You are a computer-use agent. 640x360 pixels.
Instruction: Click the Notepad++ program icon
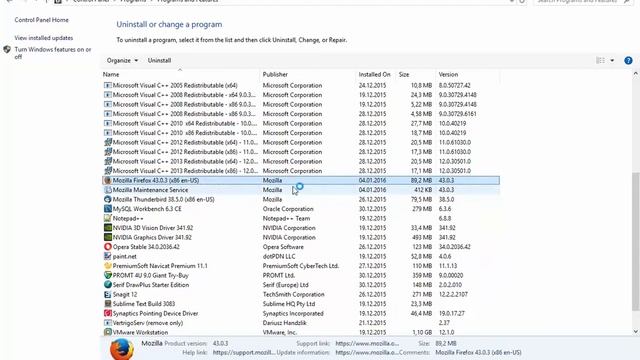click(x=107, y=218)
